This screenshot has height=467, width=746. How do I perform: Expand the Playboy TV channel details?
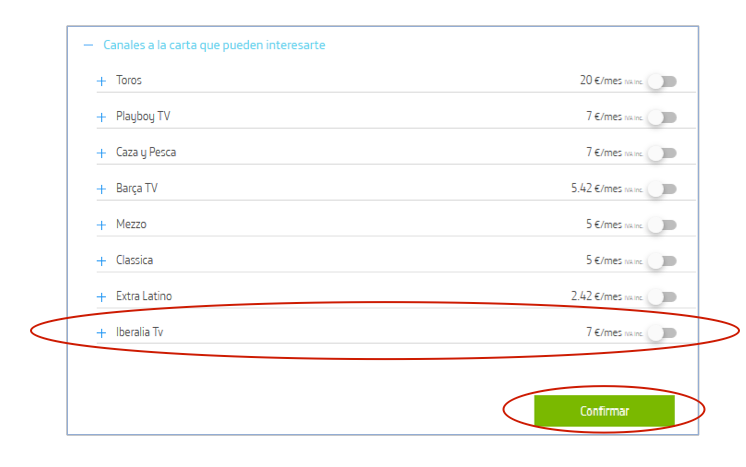tap(101, 117)
